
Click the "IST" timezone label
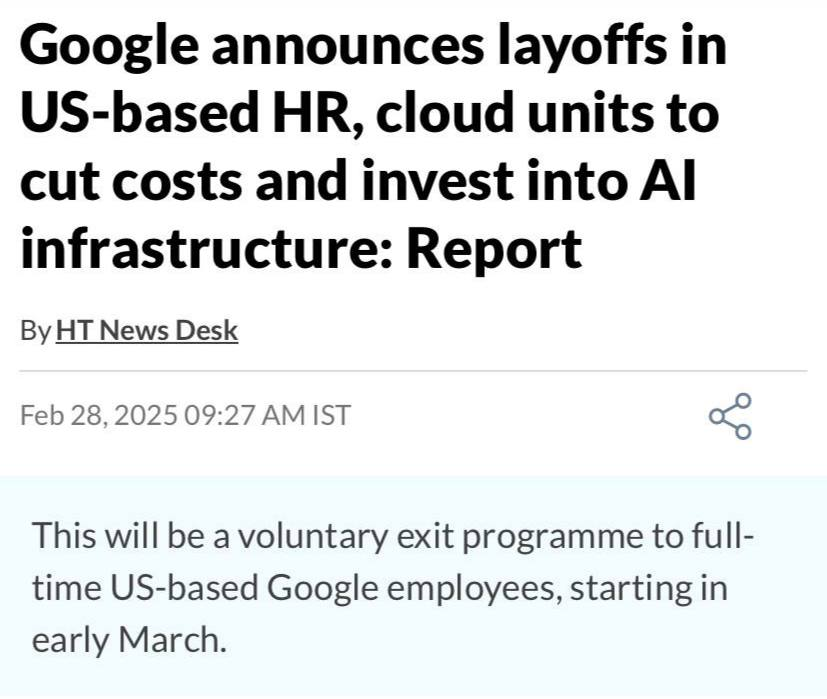[x=332, y=415]
